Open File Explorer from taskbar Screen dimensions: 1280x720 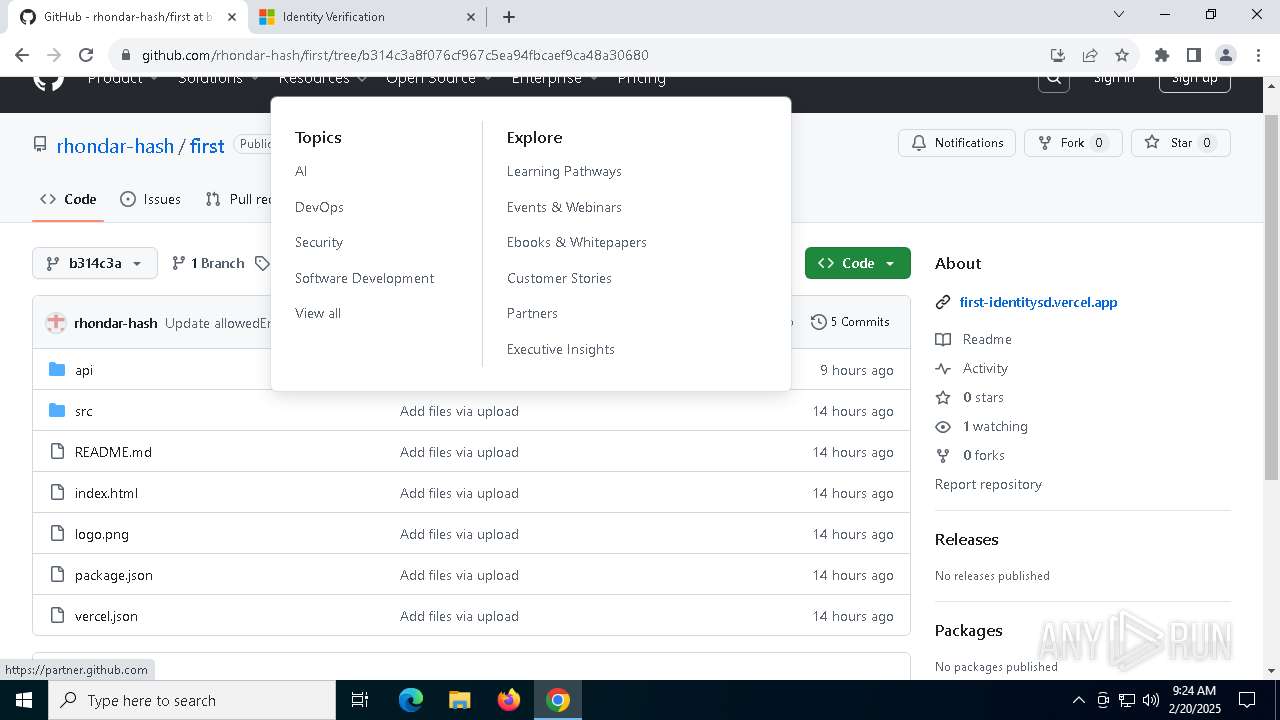coord(459,700)
